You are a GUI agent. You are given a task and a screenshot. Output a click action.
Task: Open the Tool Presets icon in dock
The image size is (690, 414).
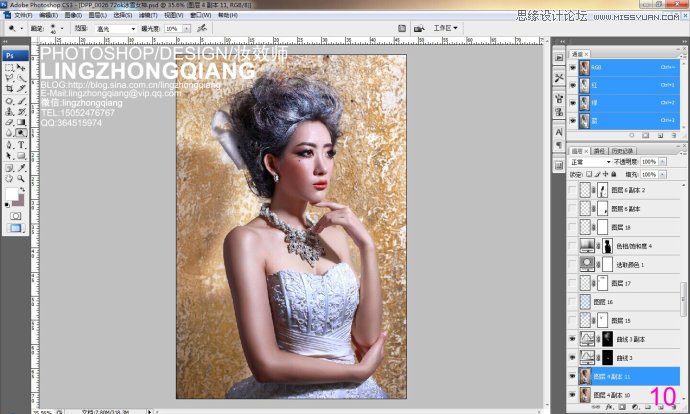coord(559,78)
